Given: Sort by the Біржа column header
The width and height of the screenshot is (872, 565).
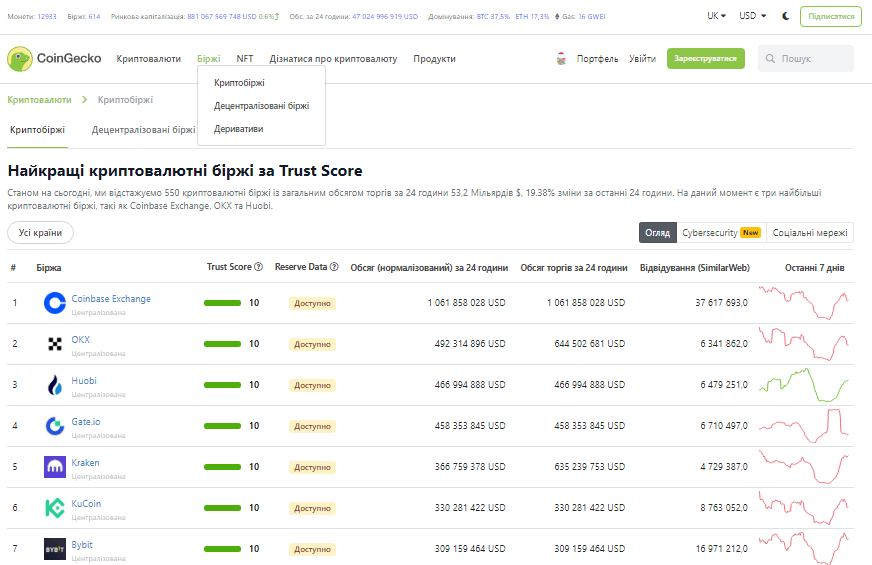Looking at the screenshot, I should [x=49, y=267].
